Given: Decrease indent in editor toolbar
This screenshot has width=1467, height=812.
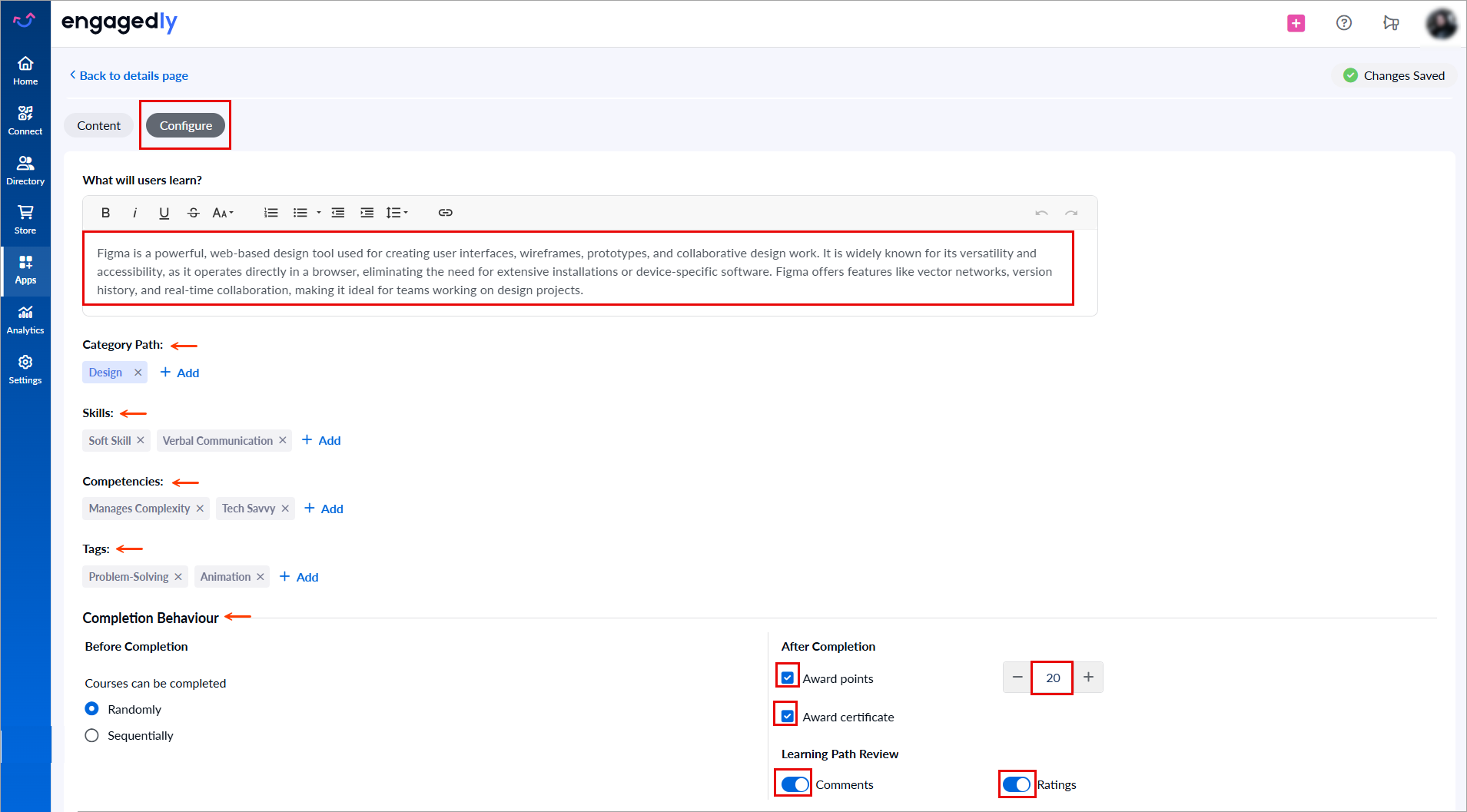Looking at the screenshot, I should (x=338, y=213).
